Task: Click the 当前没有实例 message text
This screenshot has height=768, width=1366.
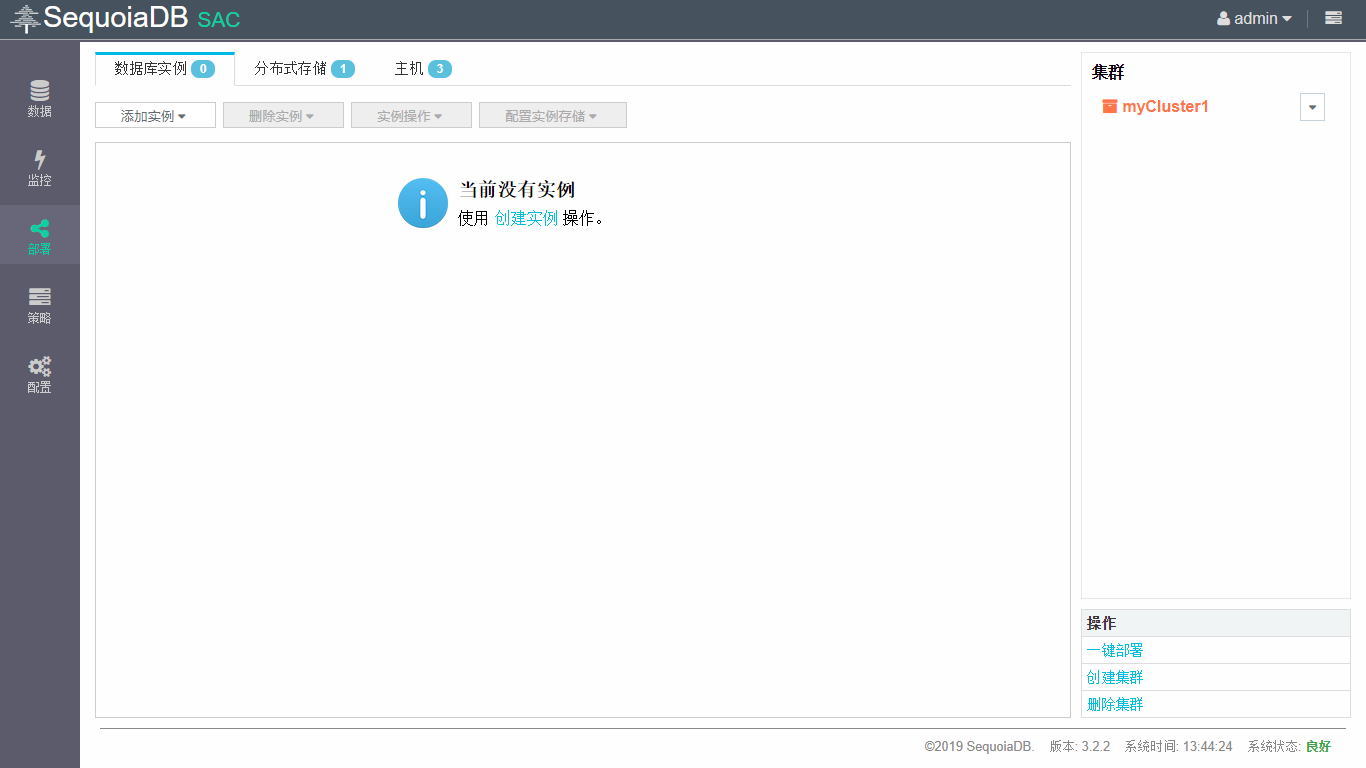Action: [517, 190]
